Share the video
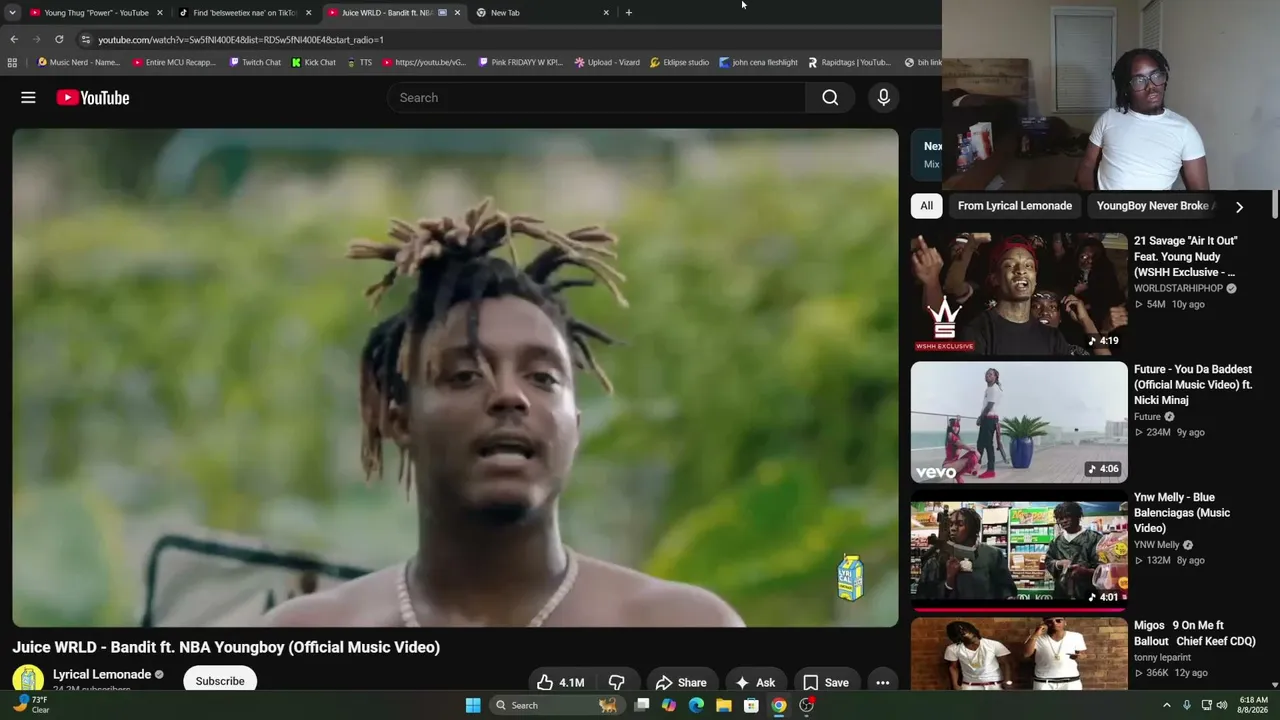 point(681,683)
